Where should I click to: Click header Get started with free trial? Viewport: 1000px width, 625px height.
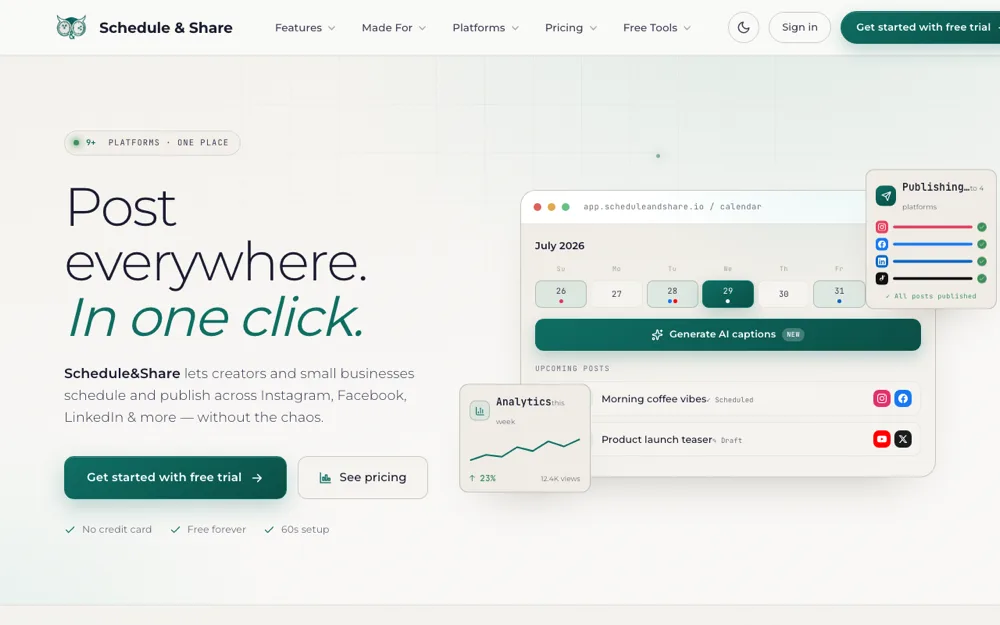click(x=922, y=27)
